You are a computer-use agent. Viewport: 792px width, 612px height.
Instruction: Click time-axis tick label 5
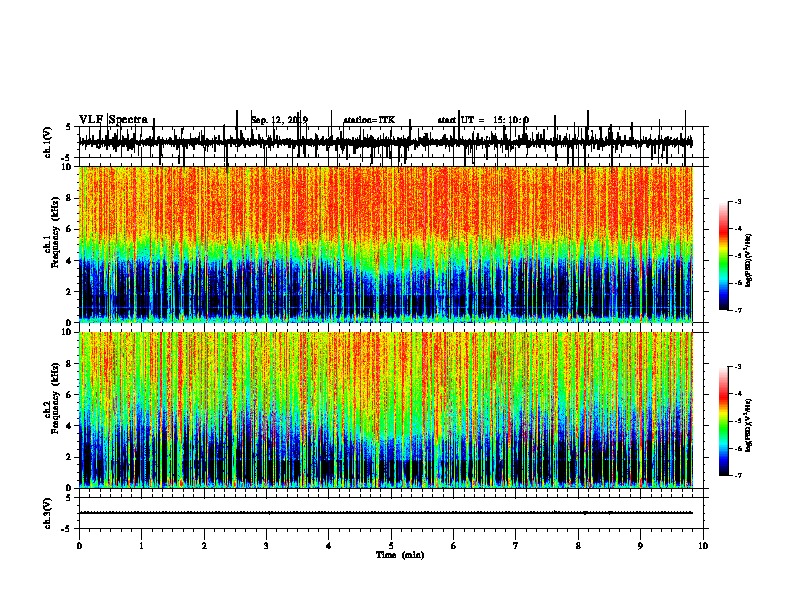pos(391,546)
